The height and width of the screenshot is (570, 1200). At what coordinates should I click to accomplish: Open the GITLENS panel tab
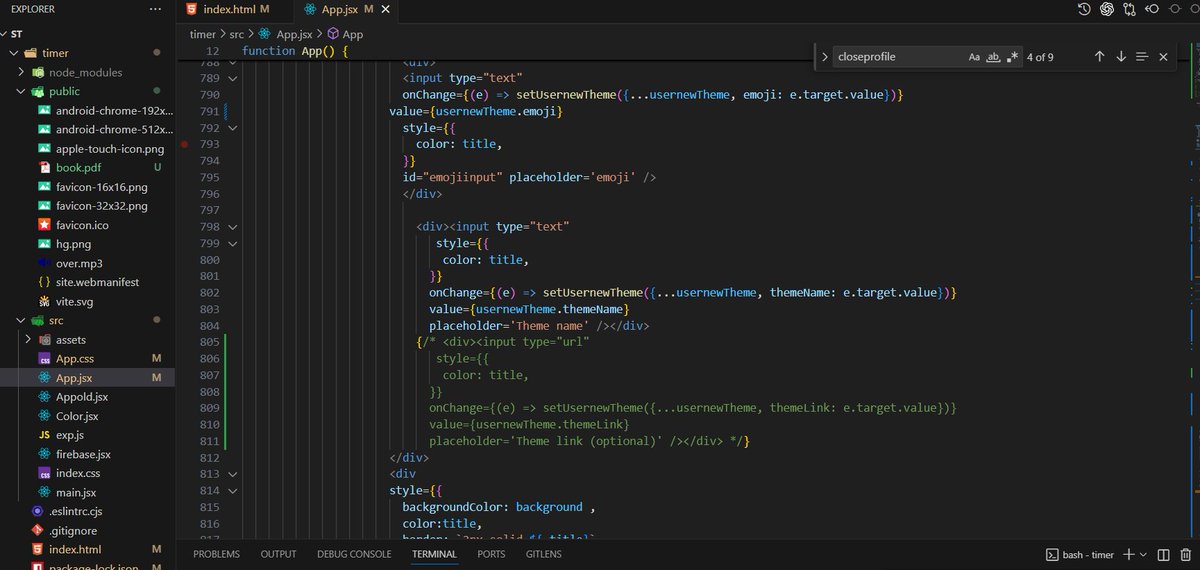click(x=544, y=554)
